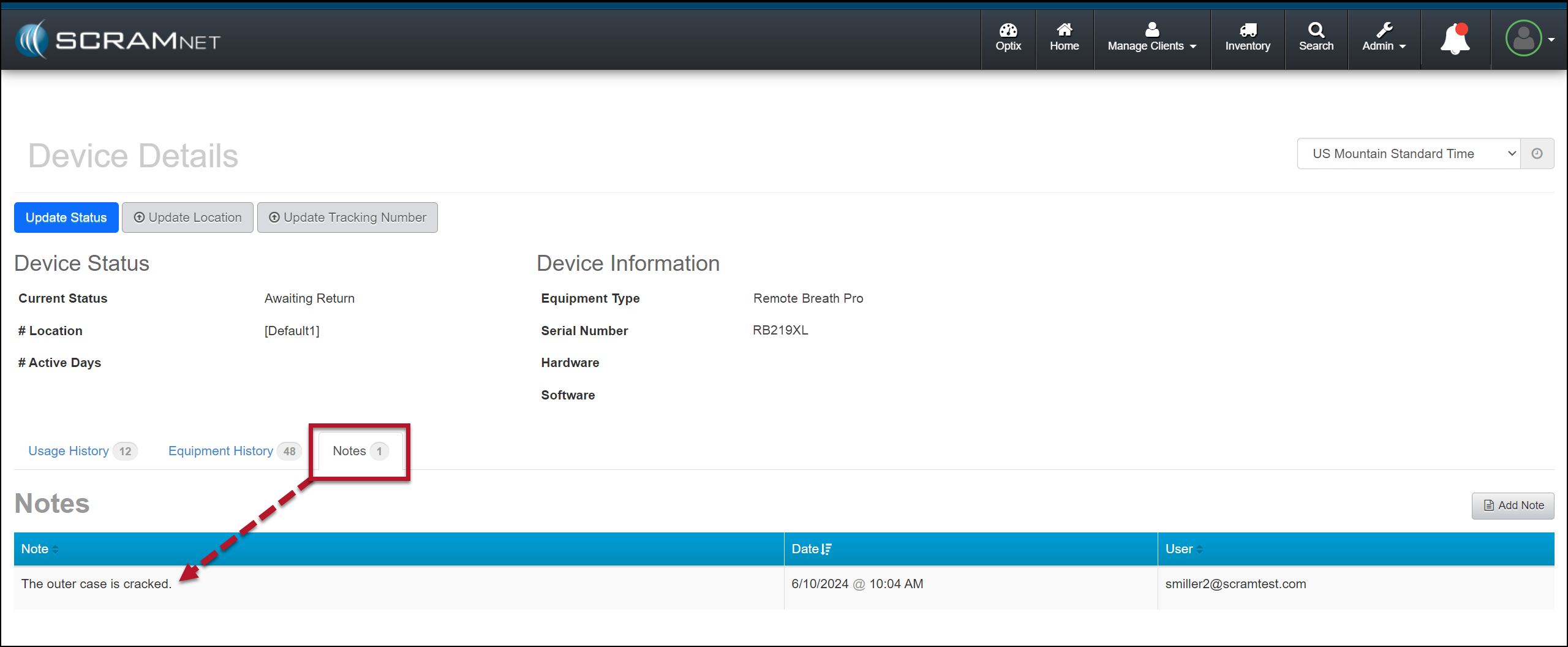Image resolution: width=1568 pixels, height=647 pixels.
Task: Click the Update Location button
Action: click(x=187, y=218)
